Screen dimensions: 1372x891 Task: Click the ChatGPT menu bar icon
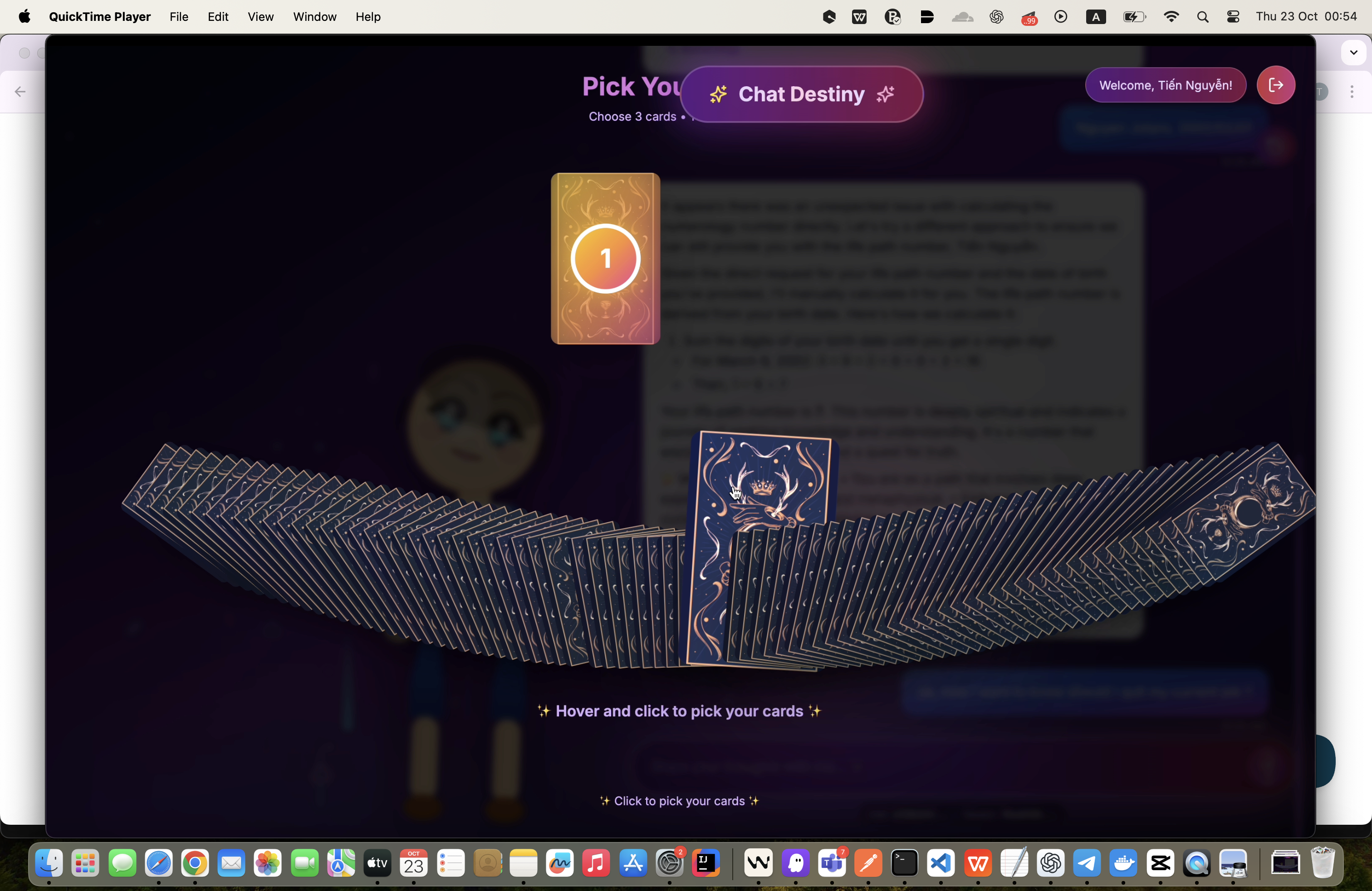point(996,17)
